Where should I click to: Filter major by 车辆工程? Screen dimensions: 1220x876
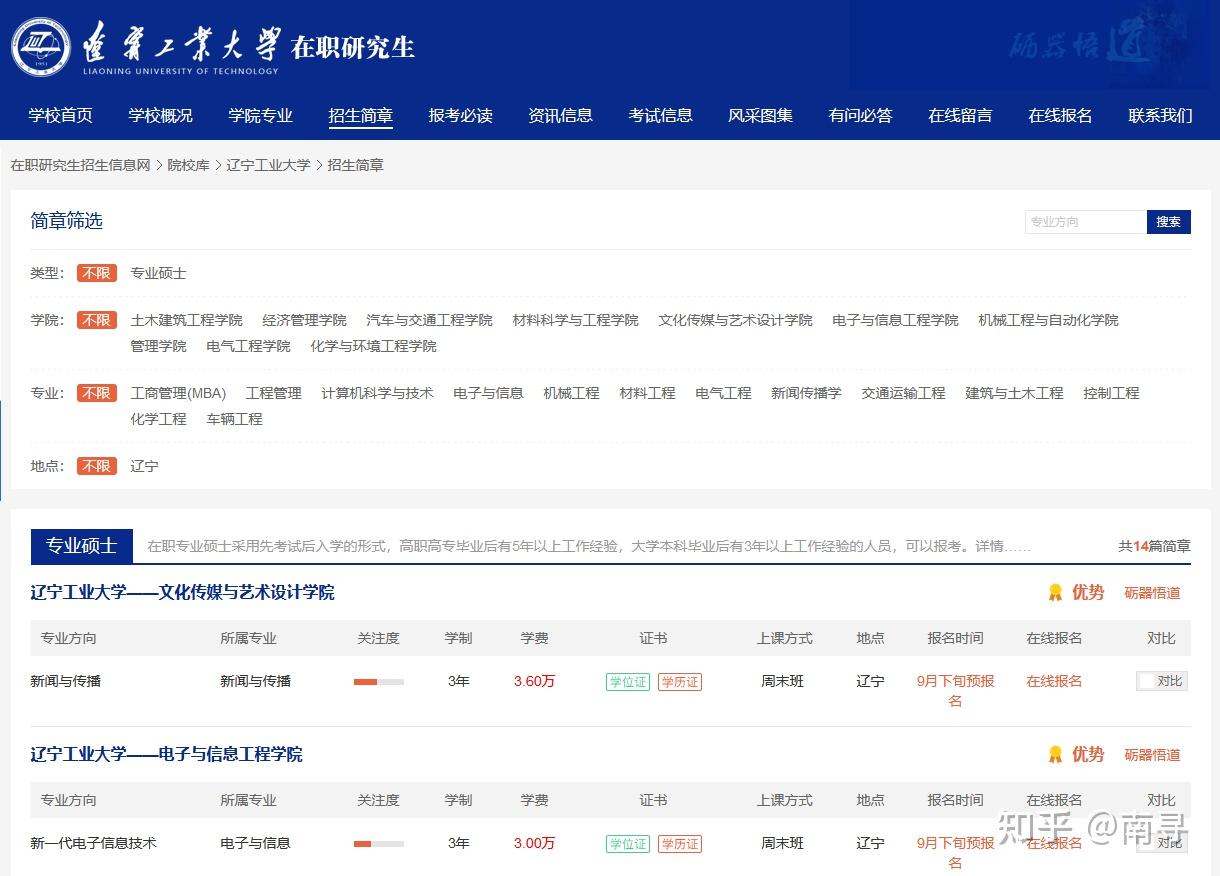pos(235,419)
